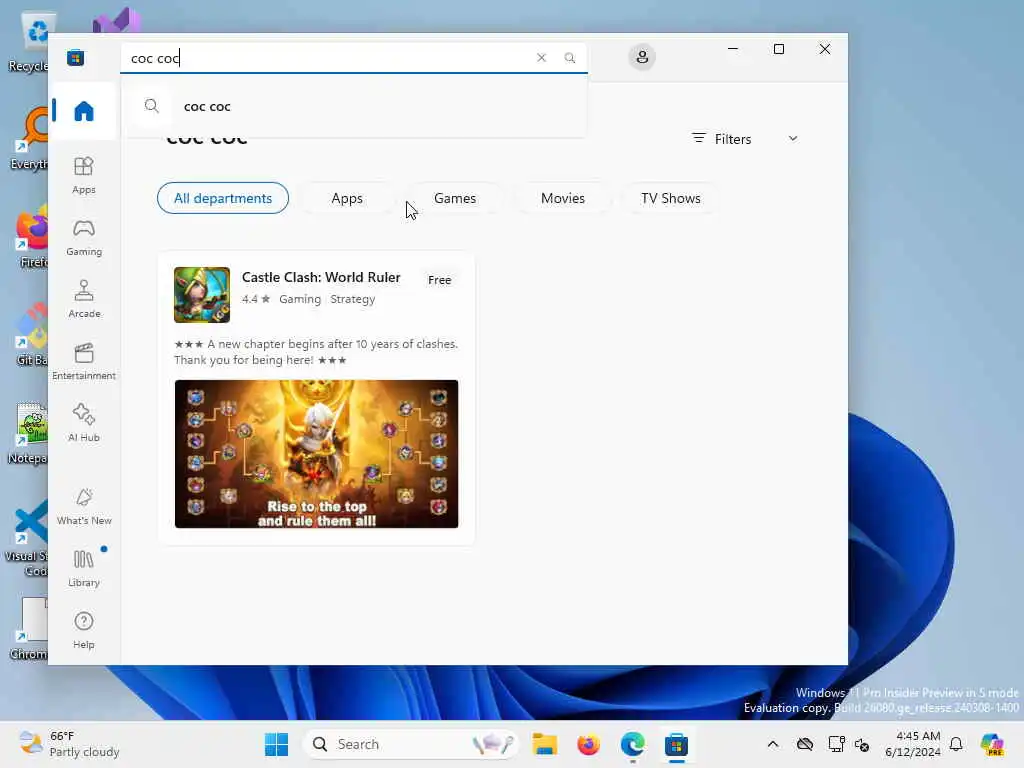
Task: Open the Arcade section in the sidebar
Action: pos(84,299)
